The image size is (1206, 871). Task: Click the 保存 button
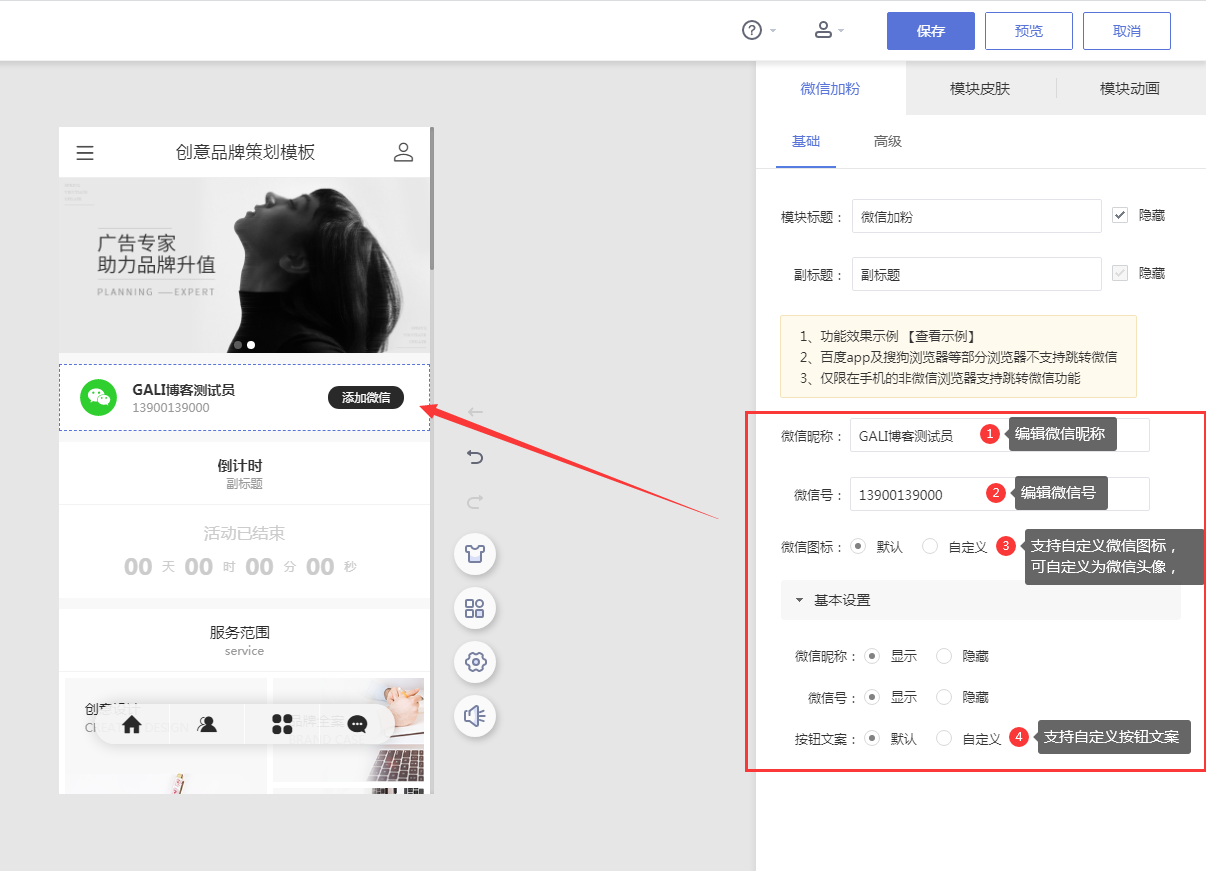[x=931, y=31]
